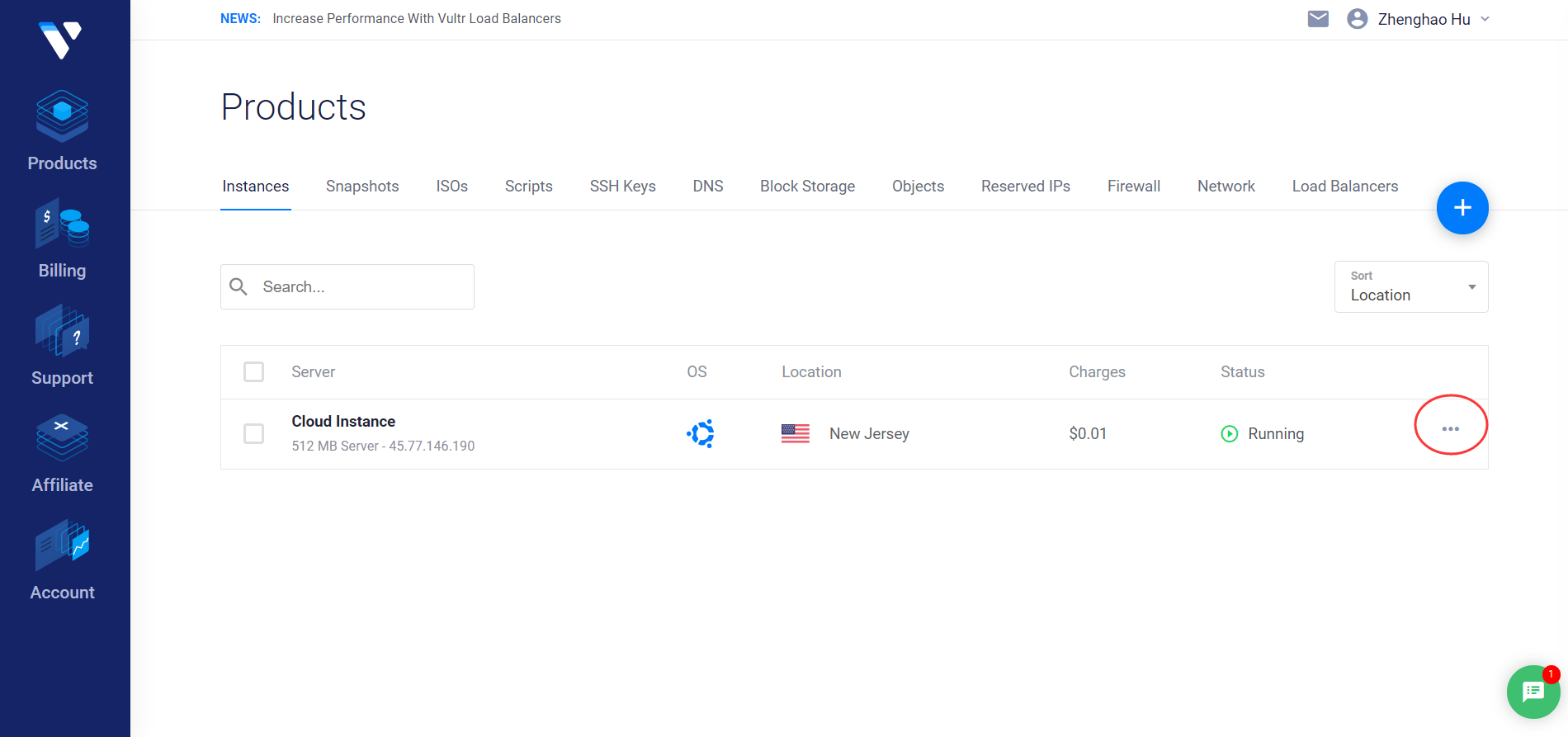Click the user avatar icon
This screenshot has width=1568, height=737.
[1357, 19]
